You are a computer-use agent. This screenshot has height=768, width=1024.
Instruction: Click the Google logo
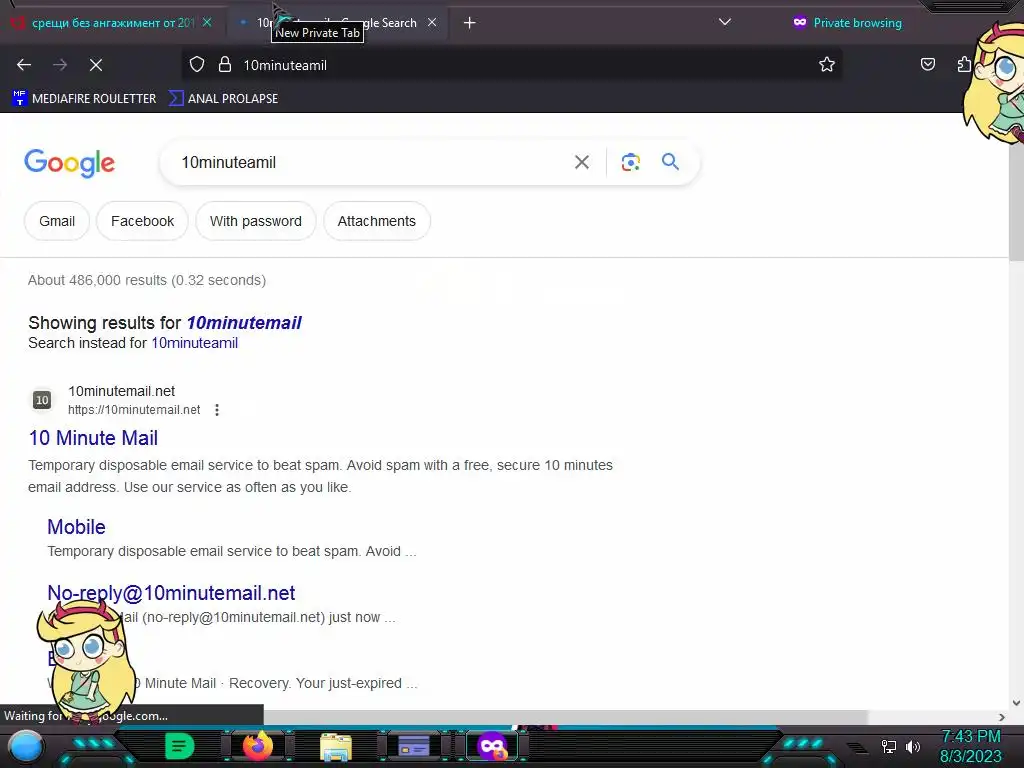pyautogui.click(x=70, y=163)
